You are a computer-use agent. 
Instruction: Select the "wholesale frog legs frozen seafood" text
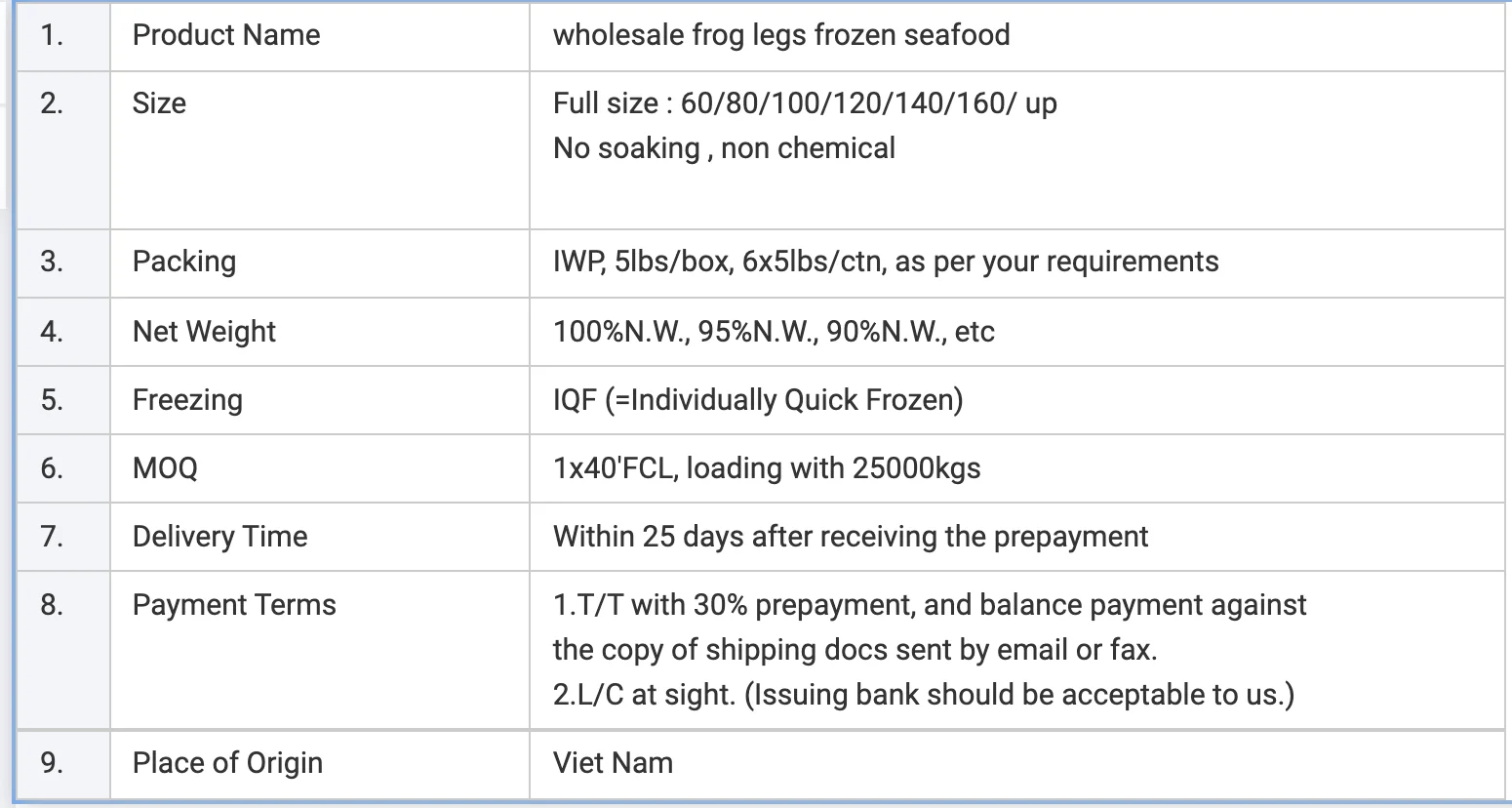click(780, 35)
